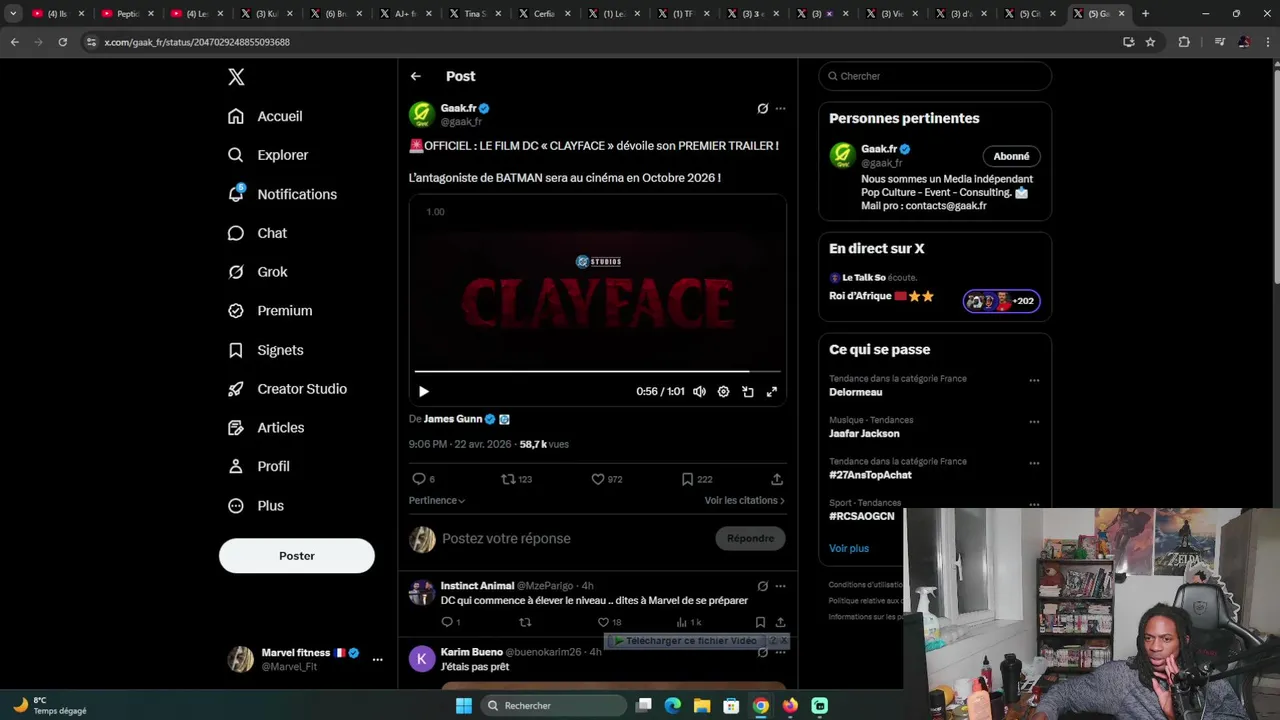Play the Clayface trailer video
Image resolution: width=1280 pixels, height=720 pixels.
click(423, 392)
